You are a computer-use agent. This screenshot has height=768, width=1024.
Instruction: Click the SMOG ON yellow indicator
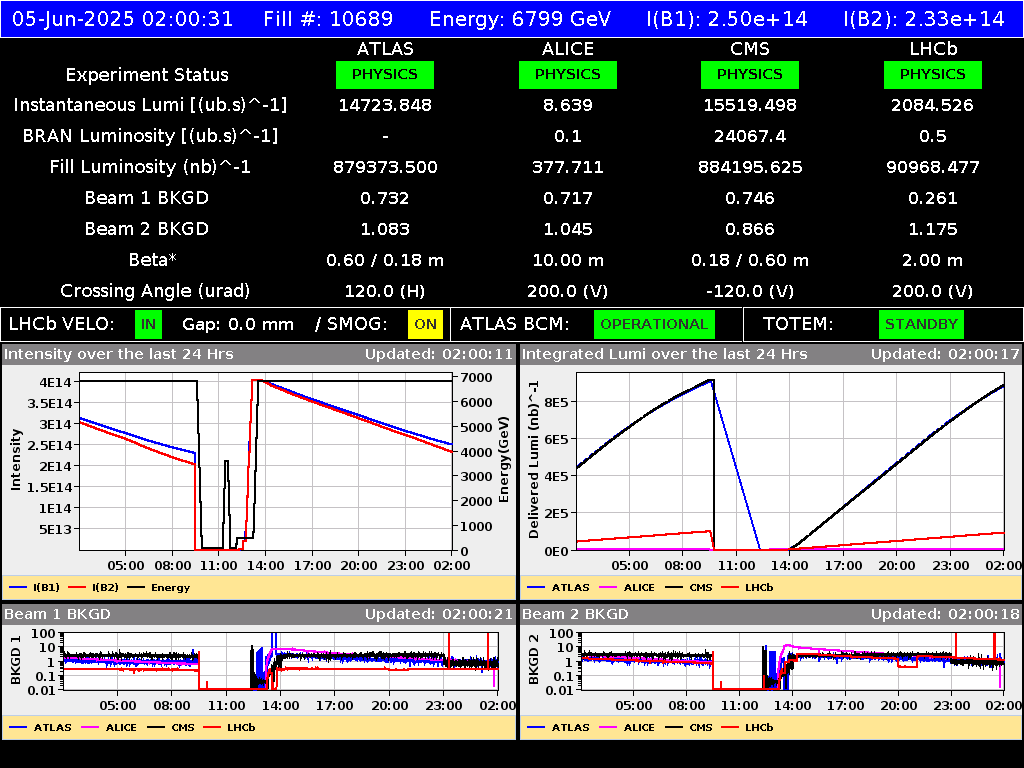425,325
